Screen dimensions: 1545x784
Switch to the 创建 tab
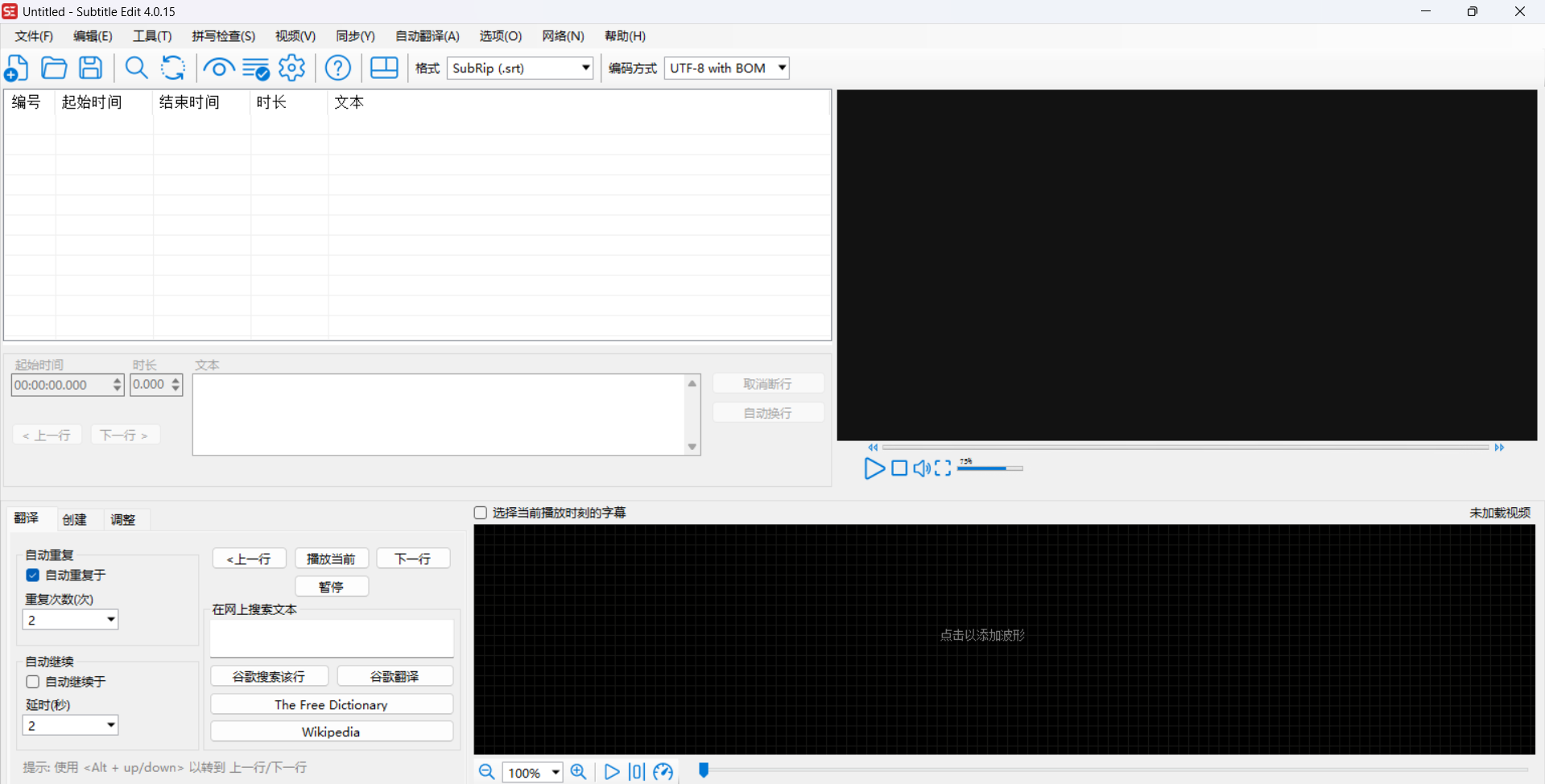74,519
